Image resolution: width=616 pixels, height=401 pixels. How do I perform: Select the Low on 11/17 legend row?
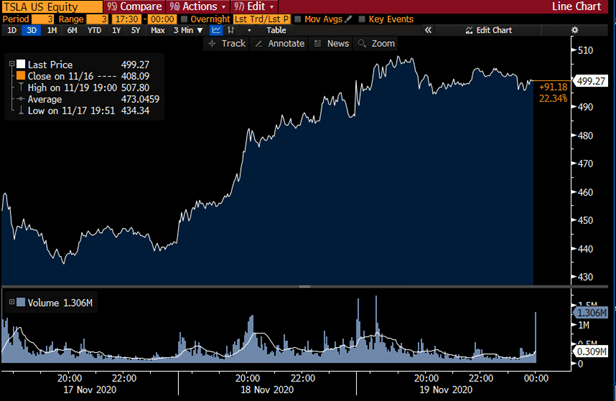pyautogui.click(x=84, y=111)
